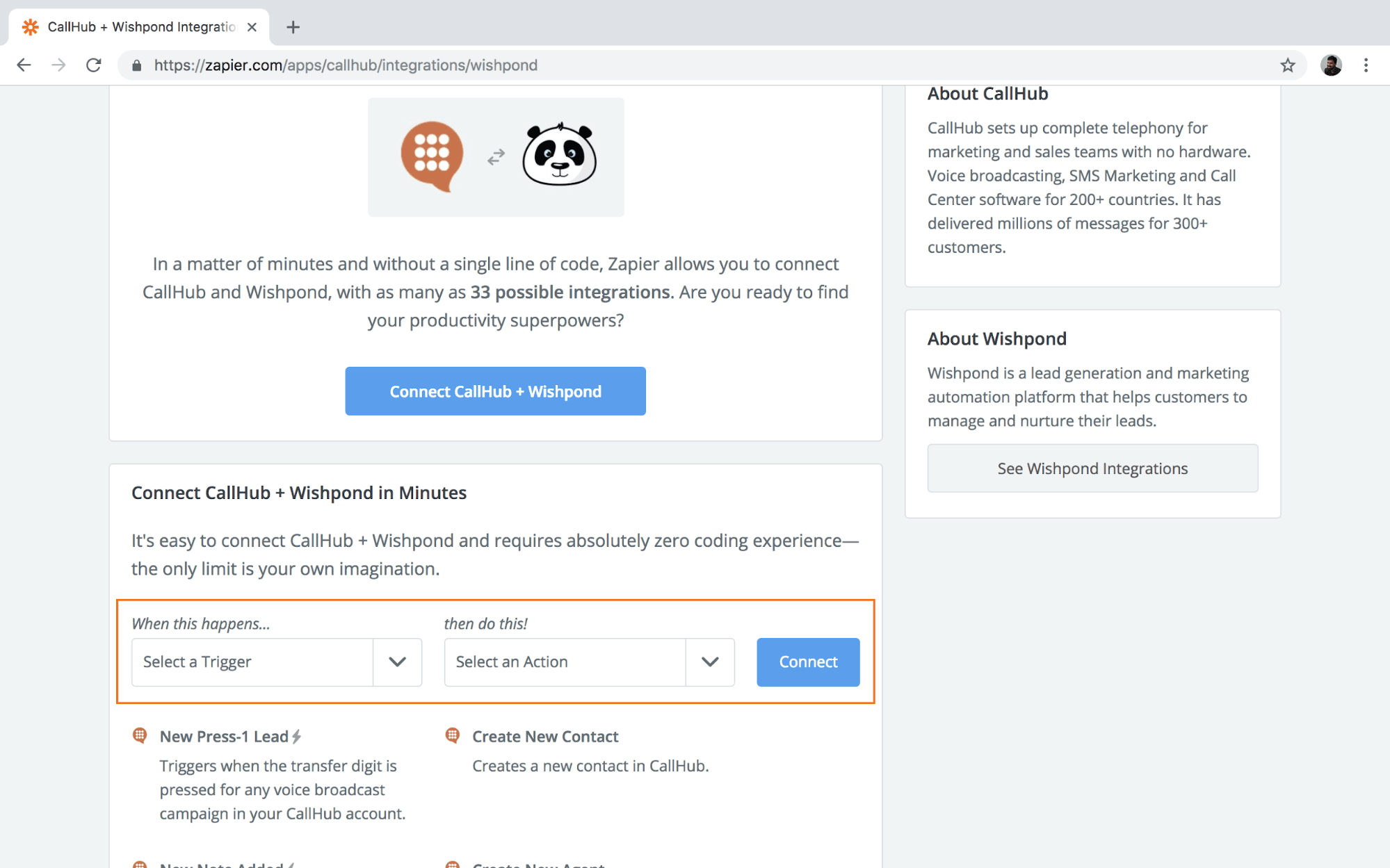Click the swap arrows between the logos
The width and height of the screenshot is (1390, 868).
(496, 158)
